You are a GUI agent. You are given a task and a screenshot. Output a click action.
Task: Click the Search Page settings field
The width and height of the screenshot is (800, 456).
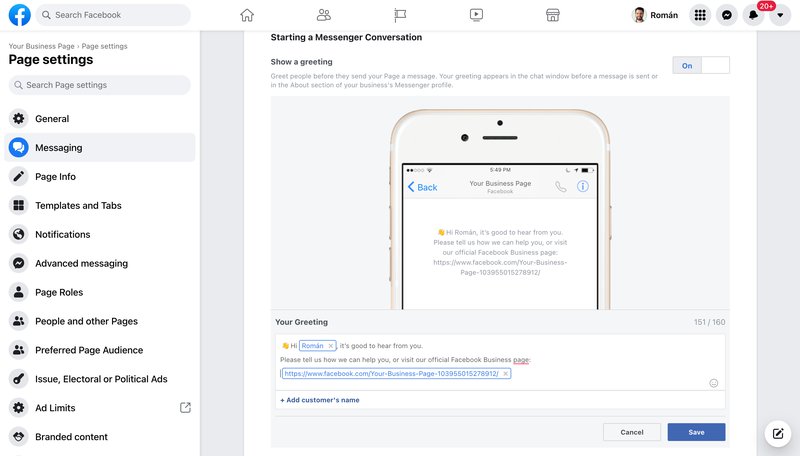[x=99, y=85]
